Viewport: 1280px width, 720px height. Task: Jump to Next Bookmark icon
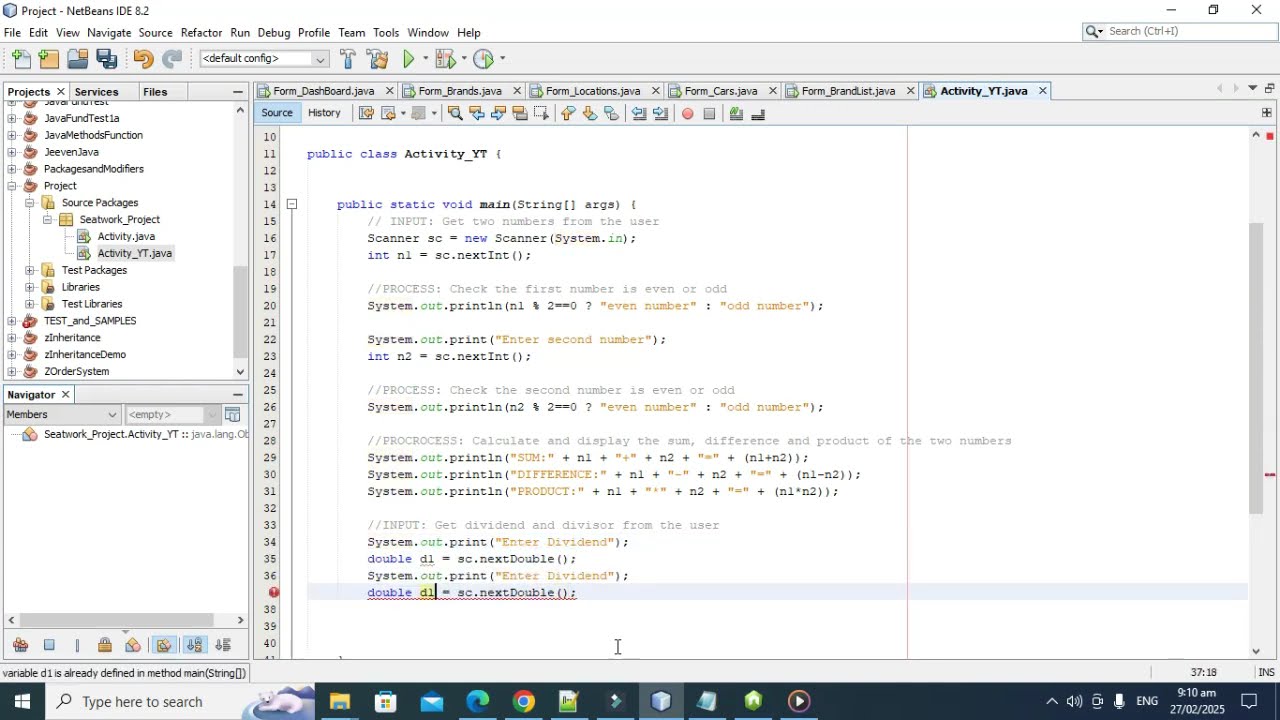pos(589,113)
